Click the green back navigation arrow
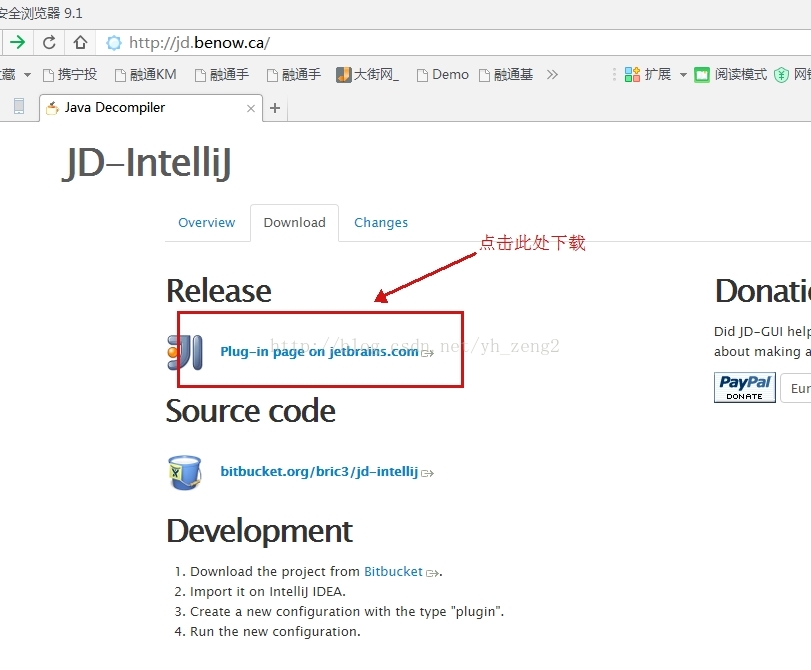This screenshot has width=811, height=670. (x=20, y=42)
